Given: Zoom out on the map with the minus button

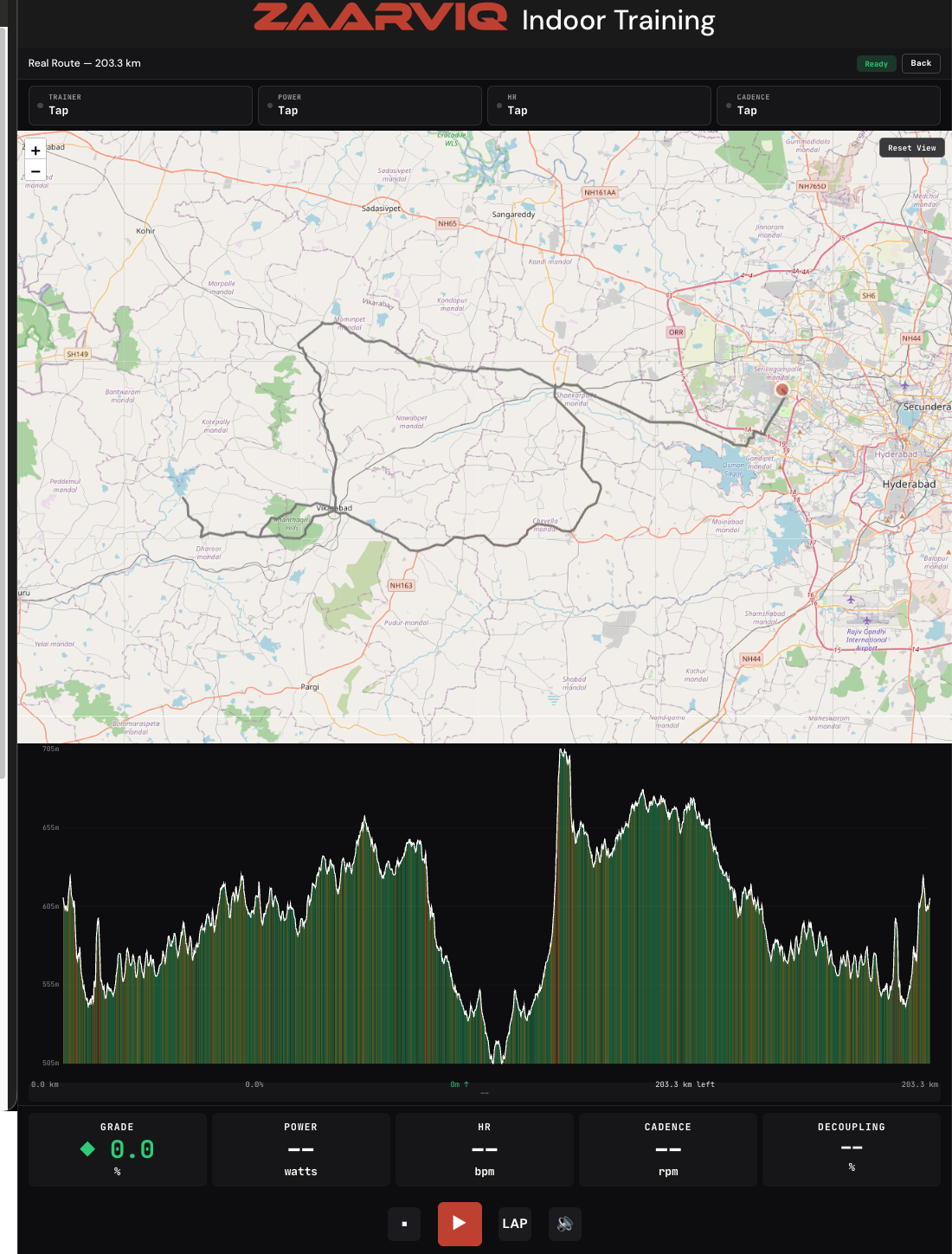Looking at the screenshot, I should [x=35, y=171].
